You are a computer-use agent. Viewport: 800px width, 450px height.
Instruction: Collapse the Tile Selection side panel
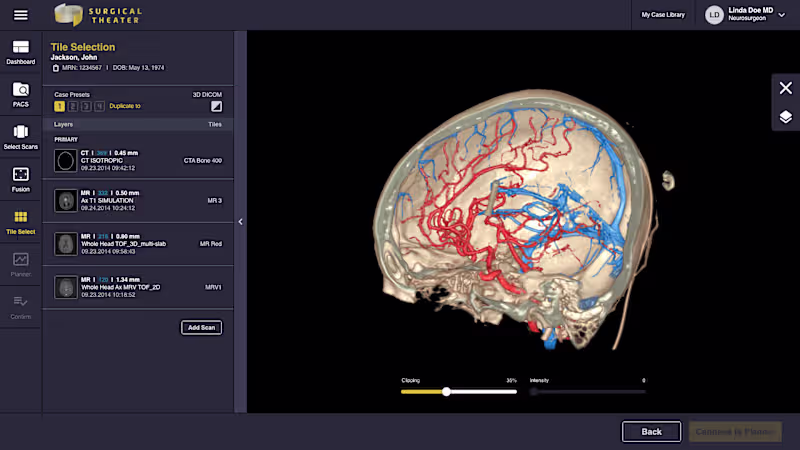(240, 221)
